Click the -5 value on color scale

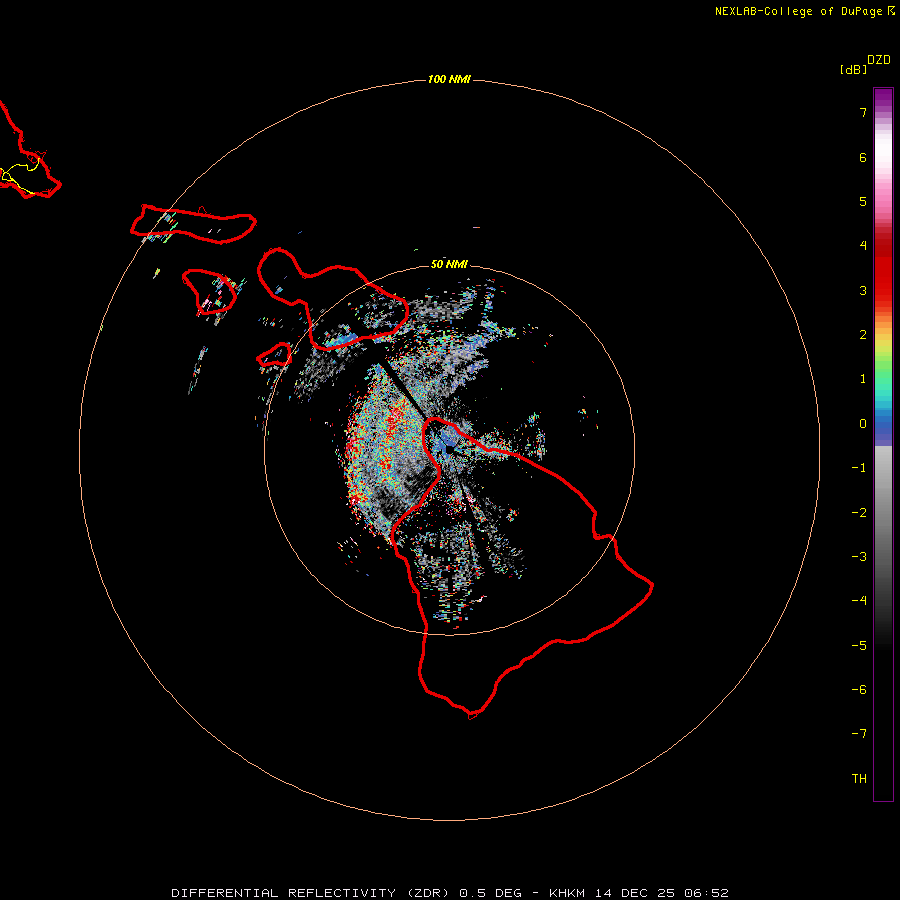[x=859, y=646]
